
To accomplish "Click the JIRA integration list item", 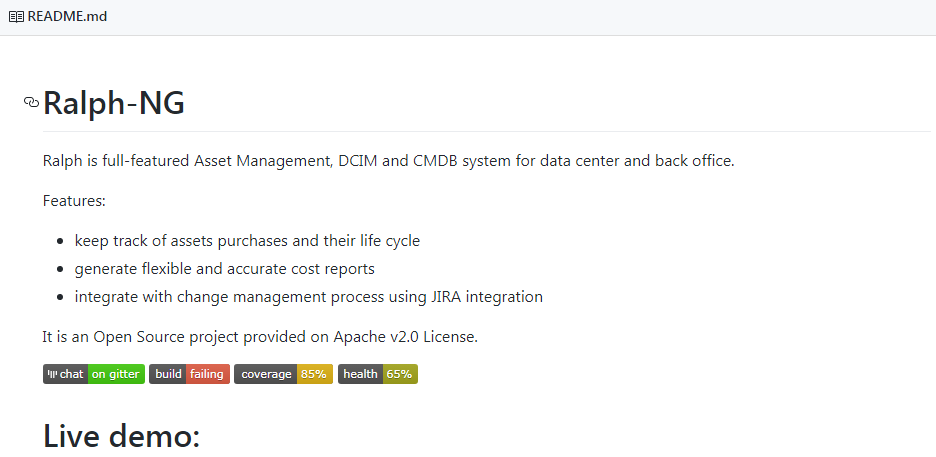I will pyautogui.click(x=308, y=297).
